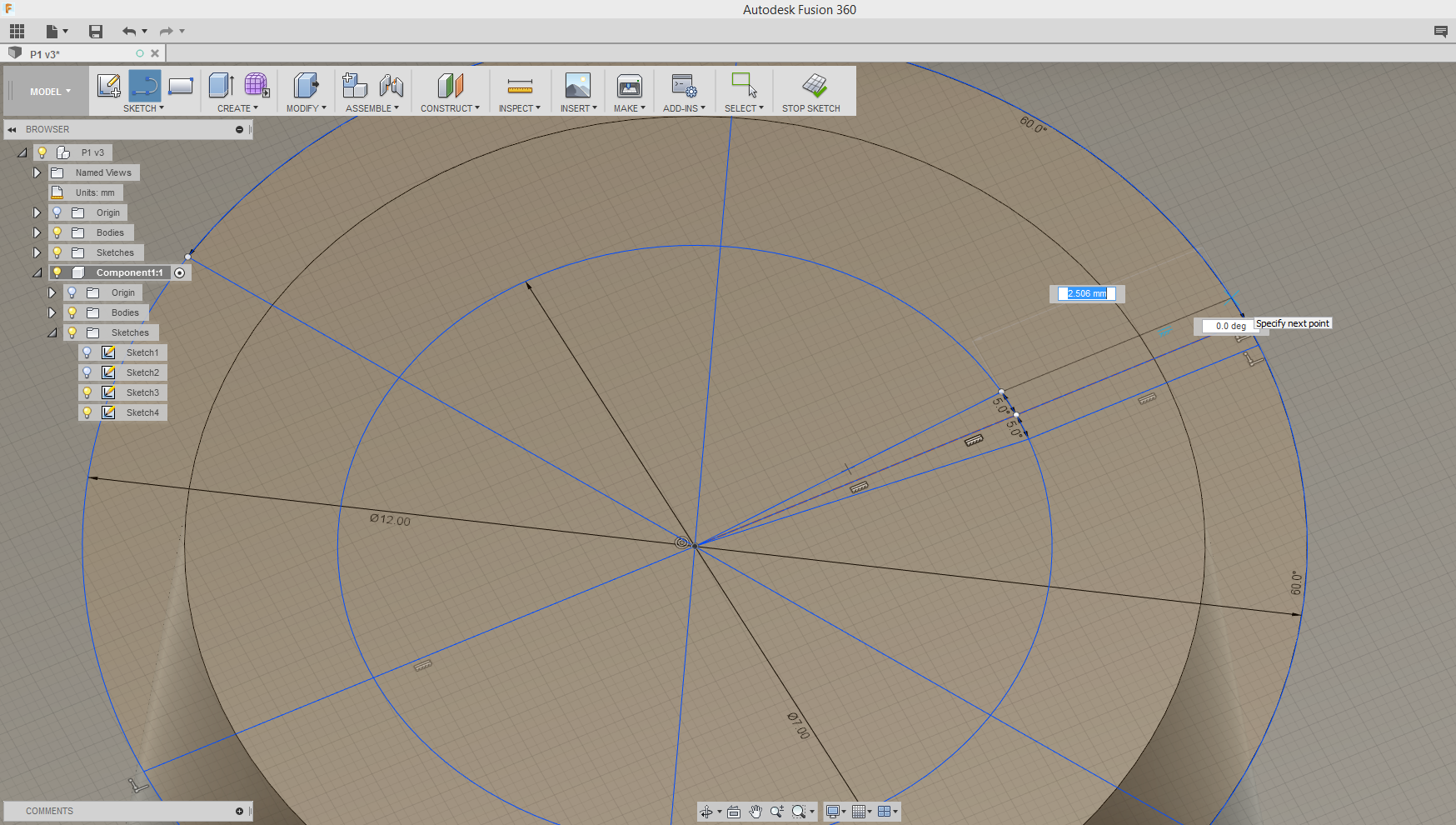
Task: Open the MODIFY menu
Action: [306, 108]
